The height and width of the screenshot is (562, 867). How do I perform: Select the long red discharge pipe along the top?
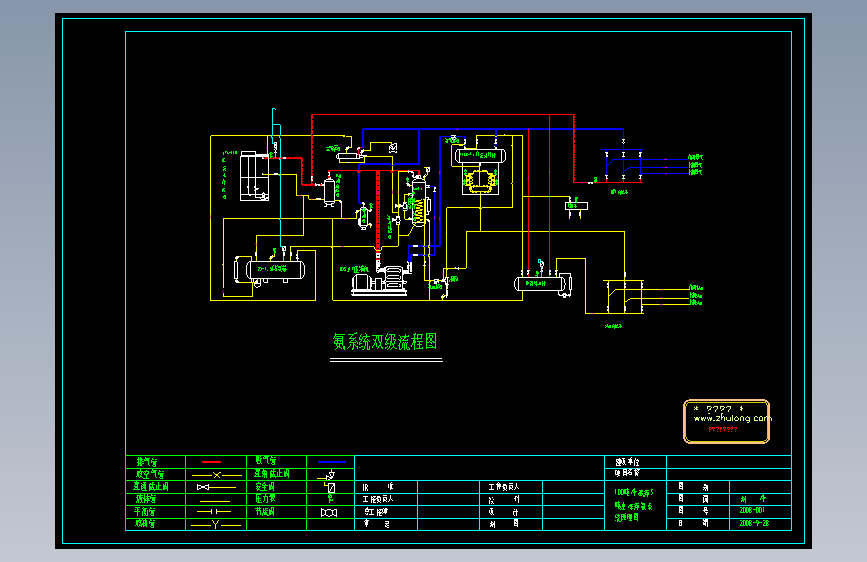click(443, 115)
